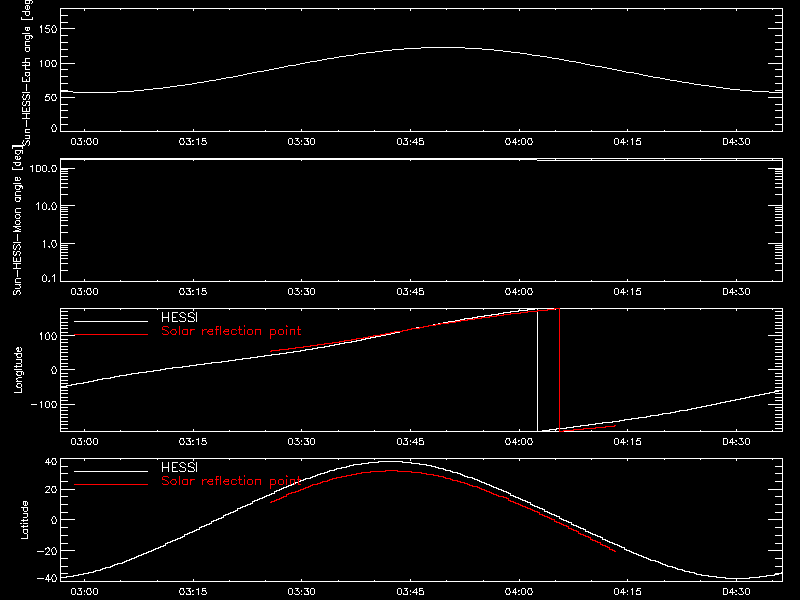This screenshot has height=600, width=800.
Task: Click 03:15 tick label under Moon angle plot
Action: coord(193,291)
